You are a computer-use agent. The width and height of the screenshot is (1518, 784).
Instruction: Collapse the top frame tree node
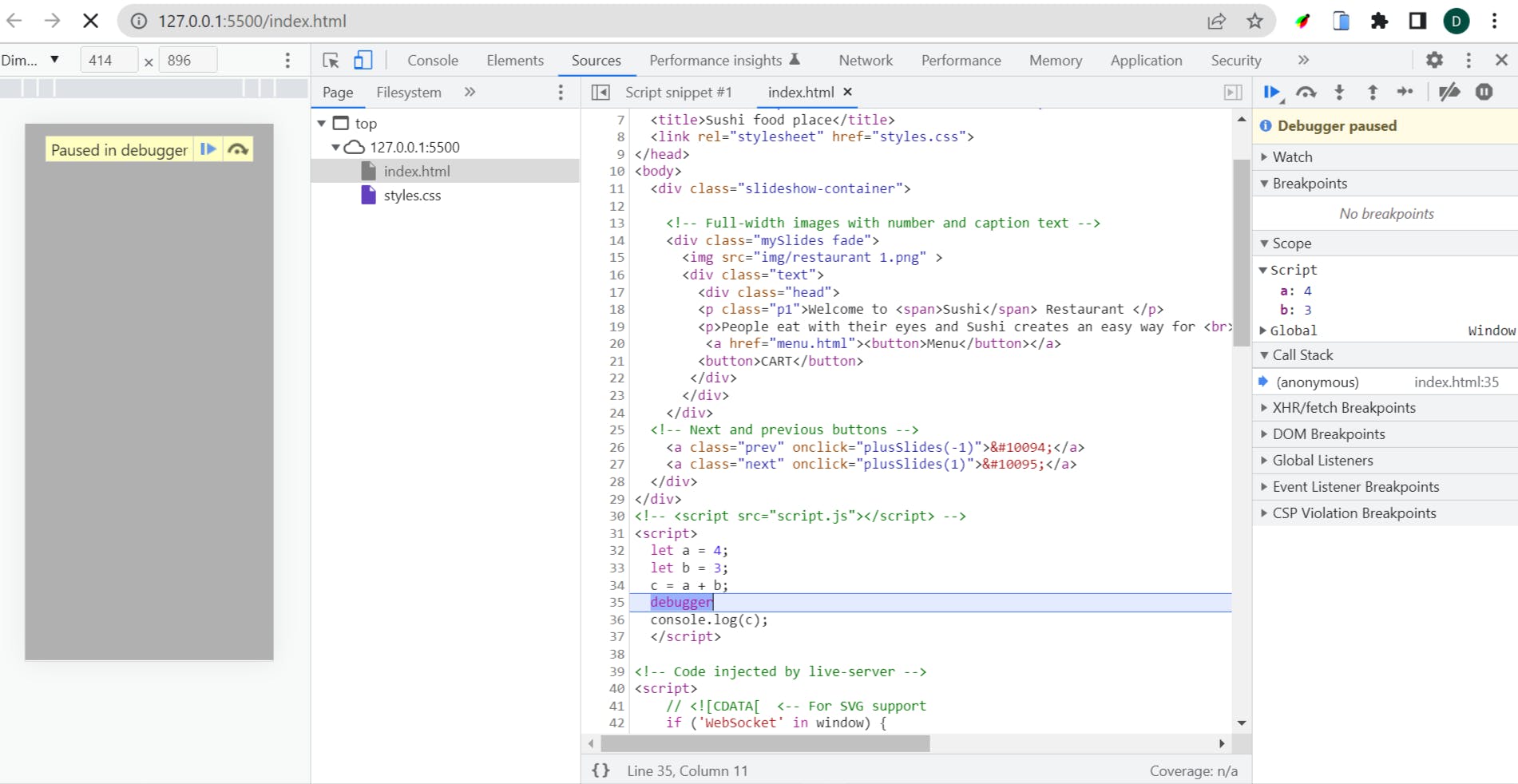point(321,123)
